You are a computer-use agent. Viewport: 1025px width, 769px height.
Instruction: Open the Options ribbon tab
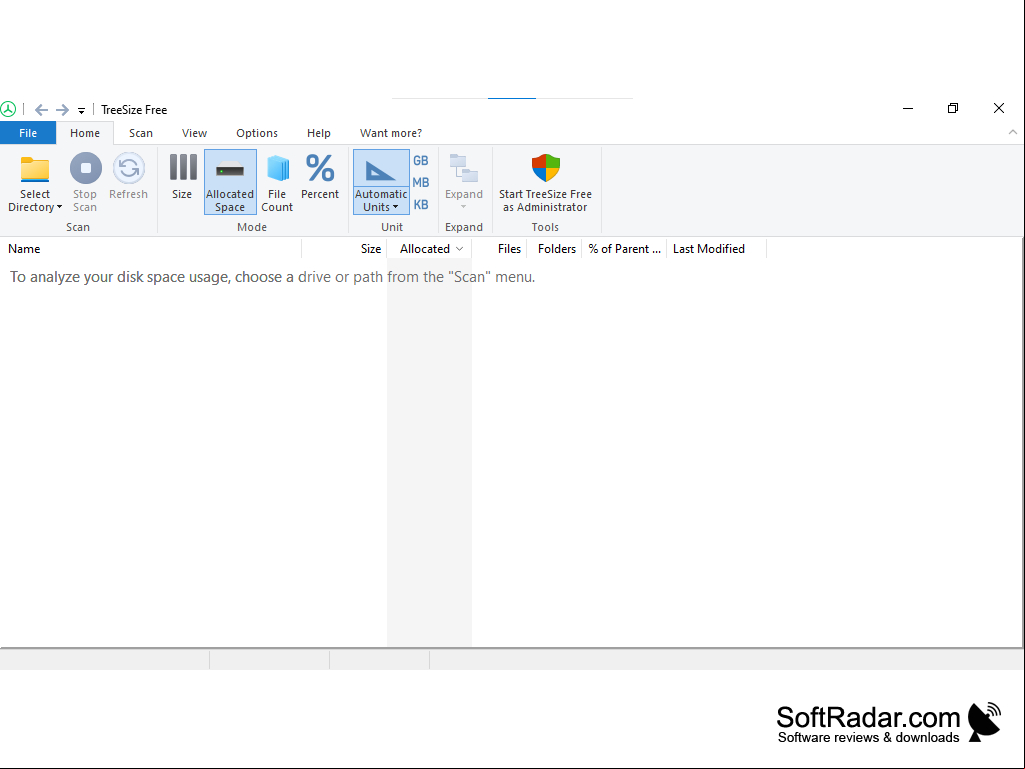coord(257,133)
